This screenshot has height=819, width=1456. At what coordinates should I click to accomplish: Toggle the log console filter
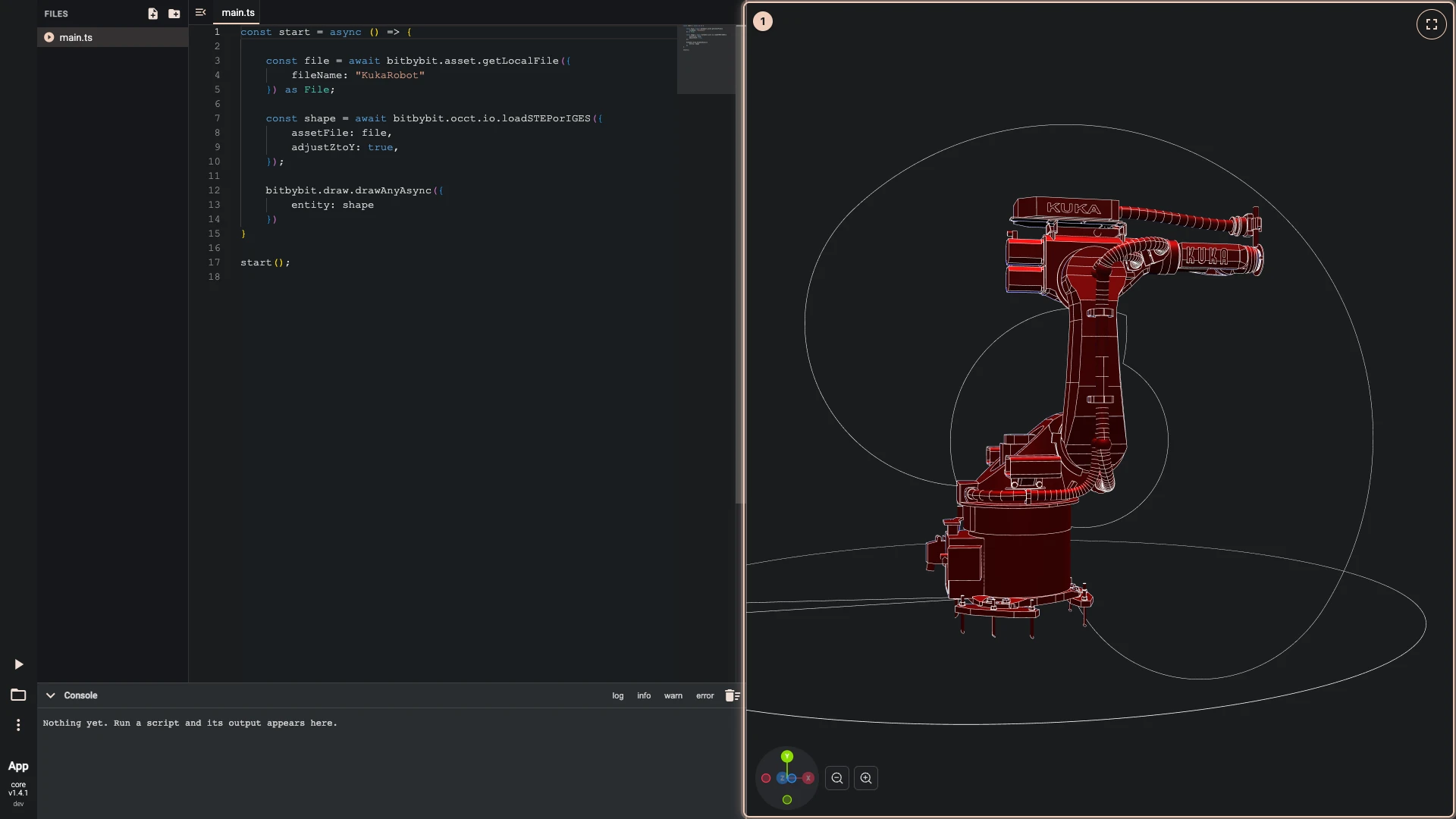pos(618,695)
